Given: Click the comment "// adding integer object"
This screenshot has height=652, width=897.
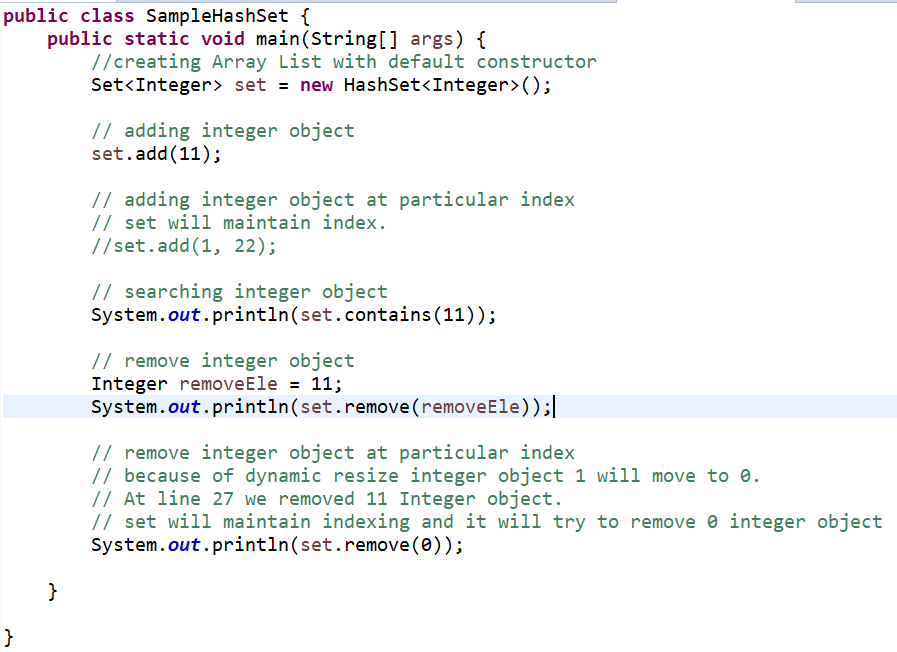Looking at the screenshot, I should [x=223, y=131].
